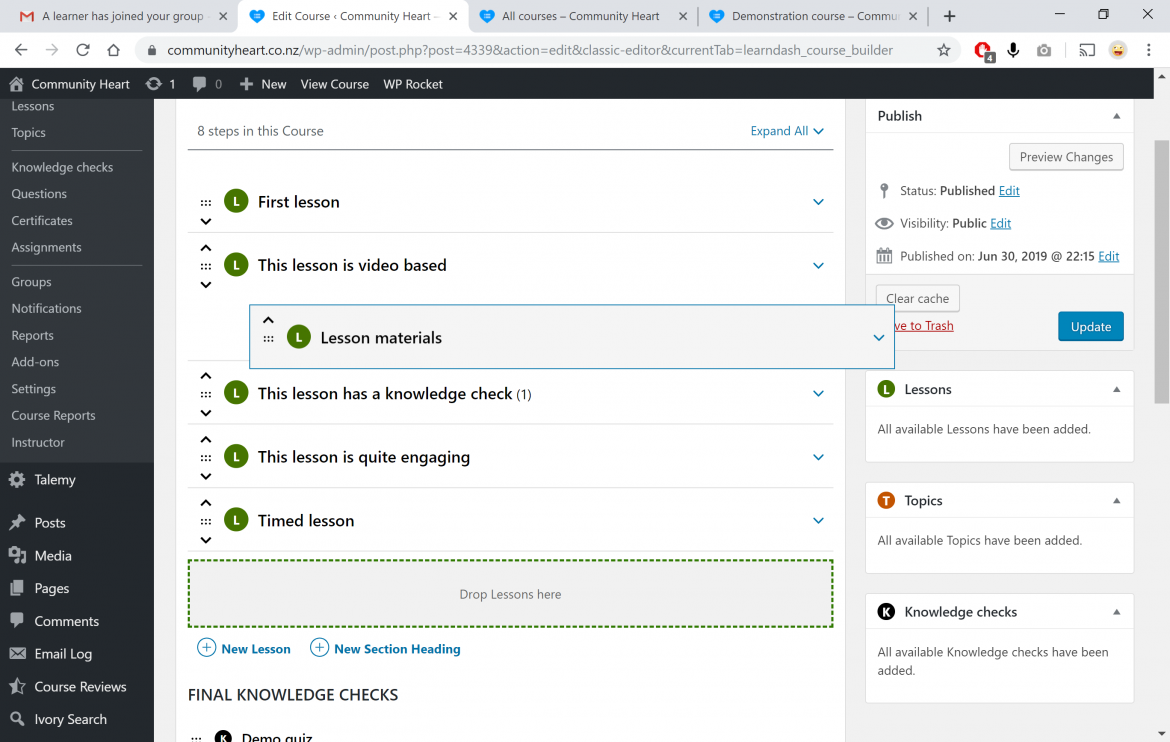Move knowledge check lesson up

[206, 376]
